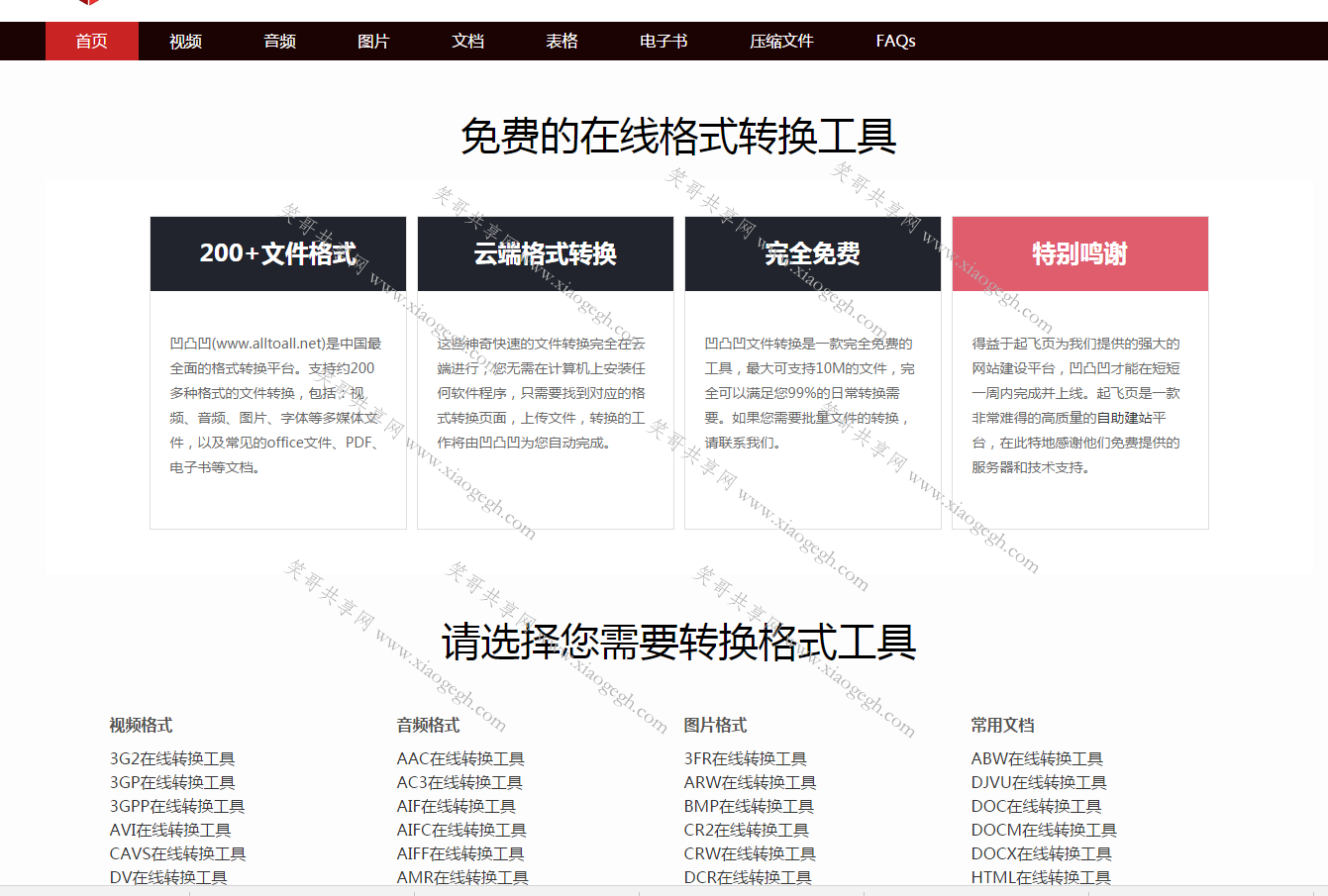
Task: Click the 200+文件格式 card header
Action: click(x=278, y=253)
